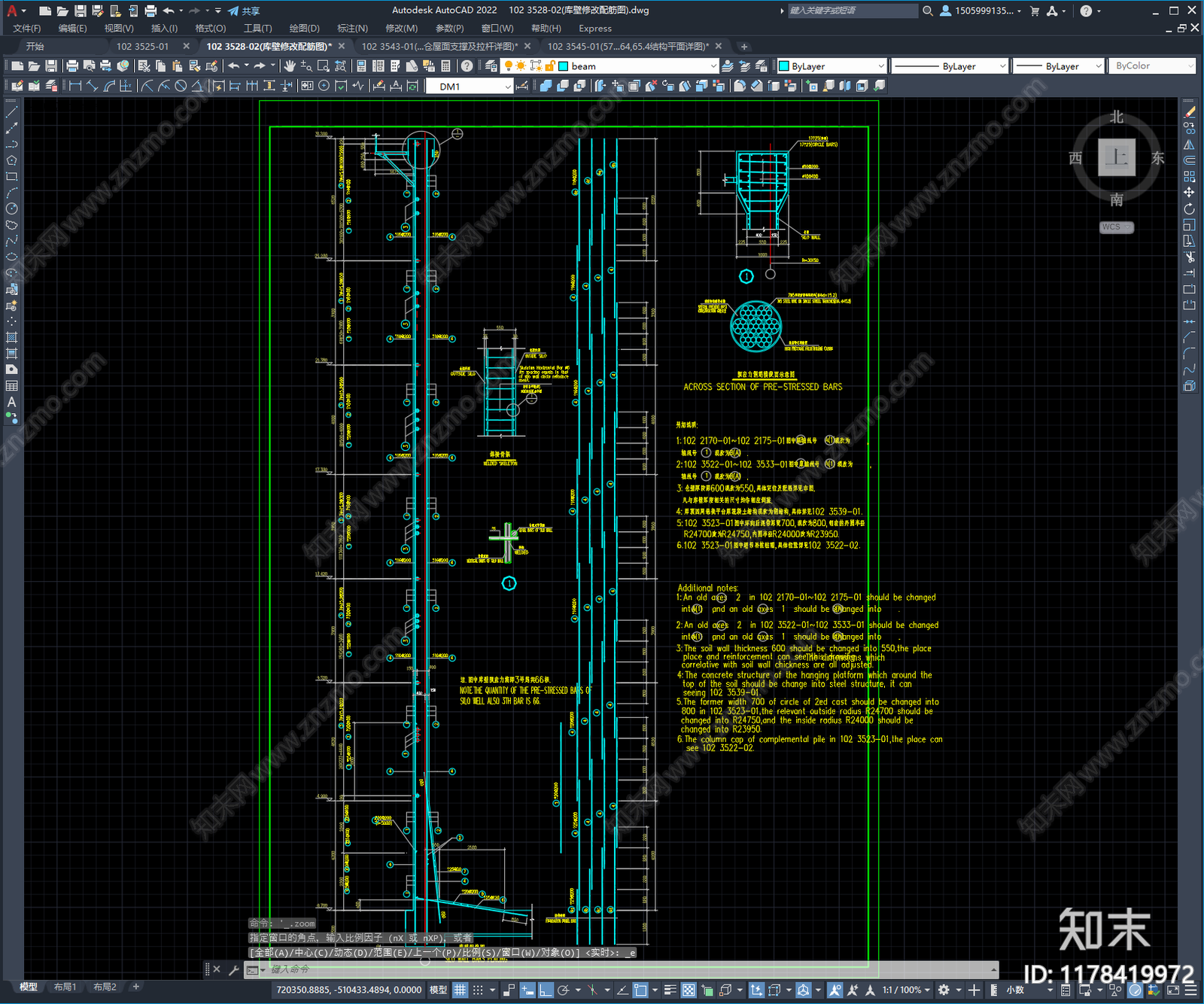Toggle lineweight display in status bar
The image size is (1204, 1004).
coord(670,990)
